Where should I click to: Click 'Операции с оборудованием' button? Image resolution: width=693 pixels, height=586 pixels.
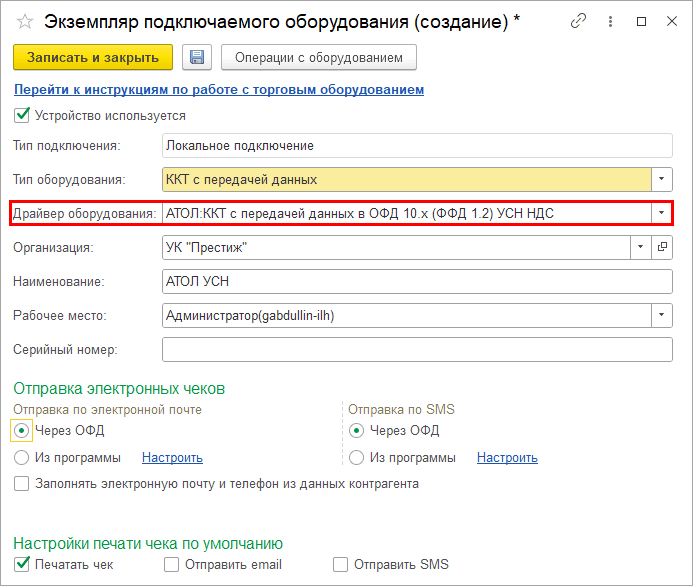point(318,58)
